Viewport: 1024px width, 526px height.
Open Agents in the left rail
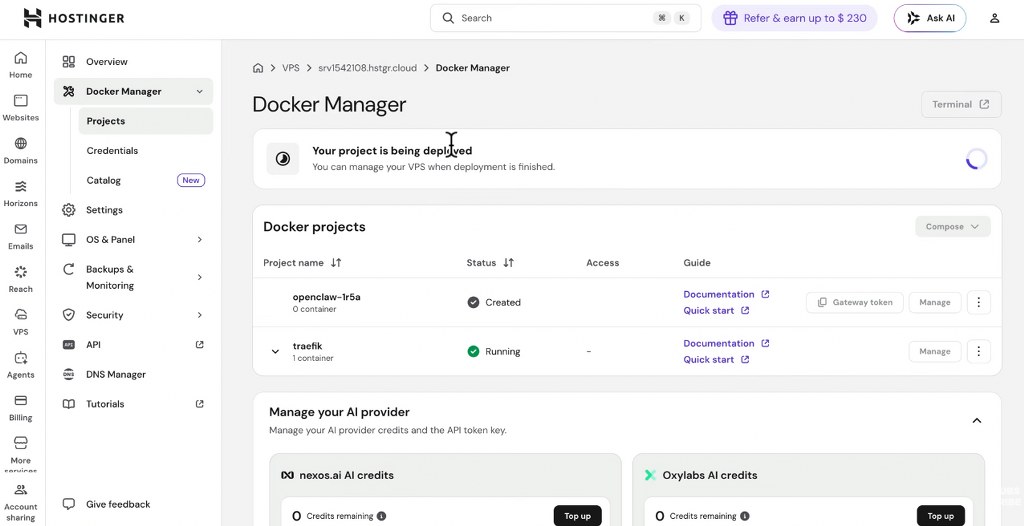(20, 365)
